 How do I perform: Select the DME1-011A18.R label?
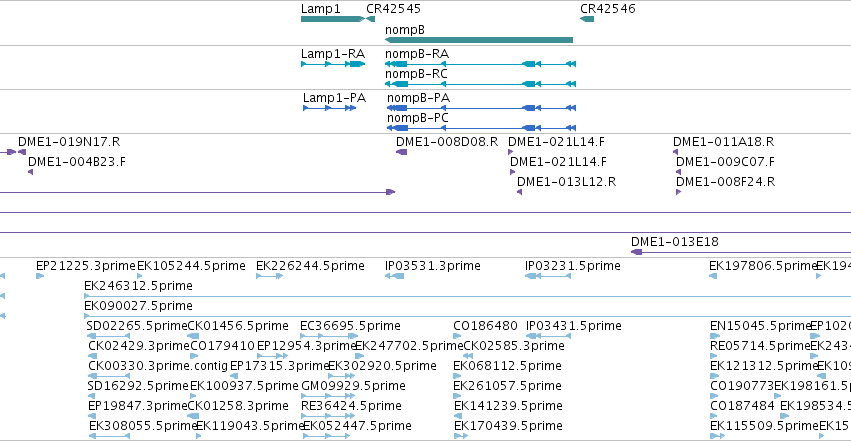pyautogui.click(x=723, y=142)
